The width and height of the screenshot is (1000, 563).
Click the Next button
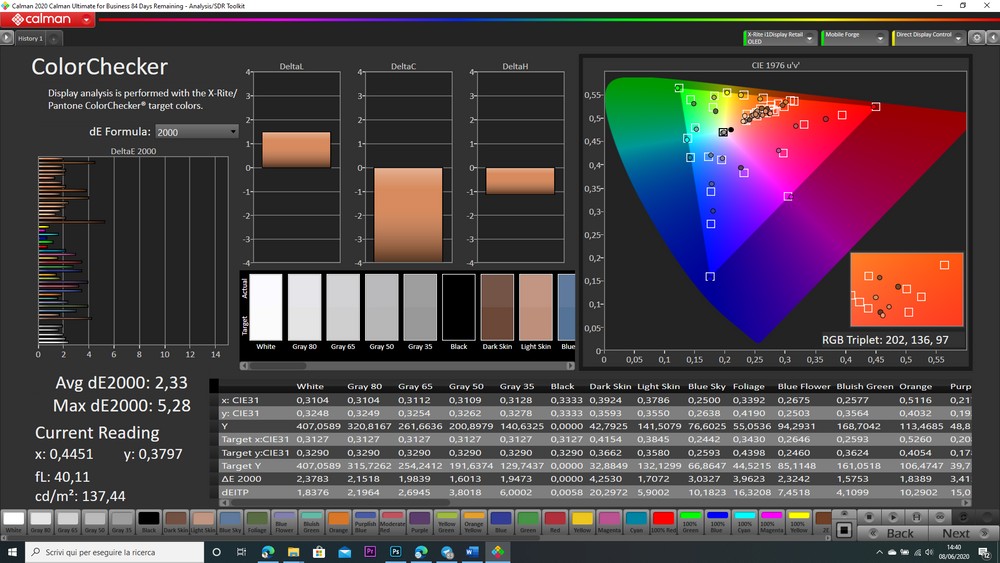[x=957, y=533]
